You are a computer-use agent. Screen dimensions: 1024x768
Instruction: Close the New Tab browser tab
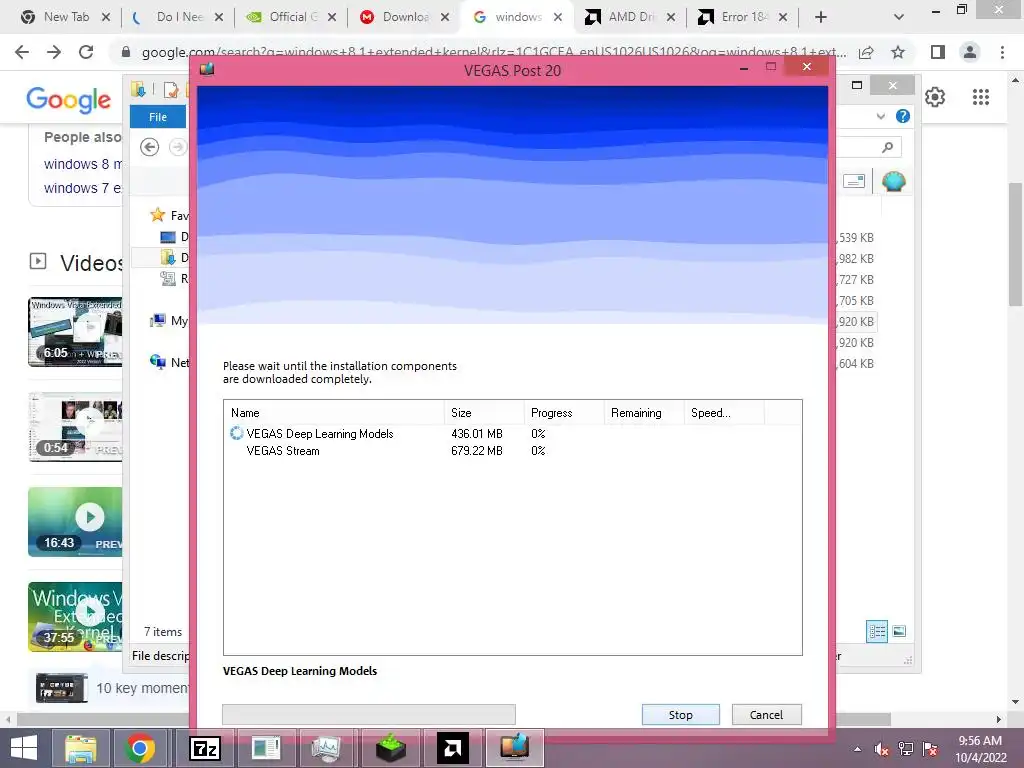click(106, 17)
